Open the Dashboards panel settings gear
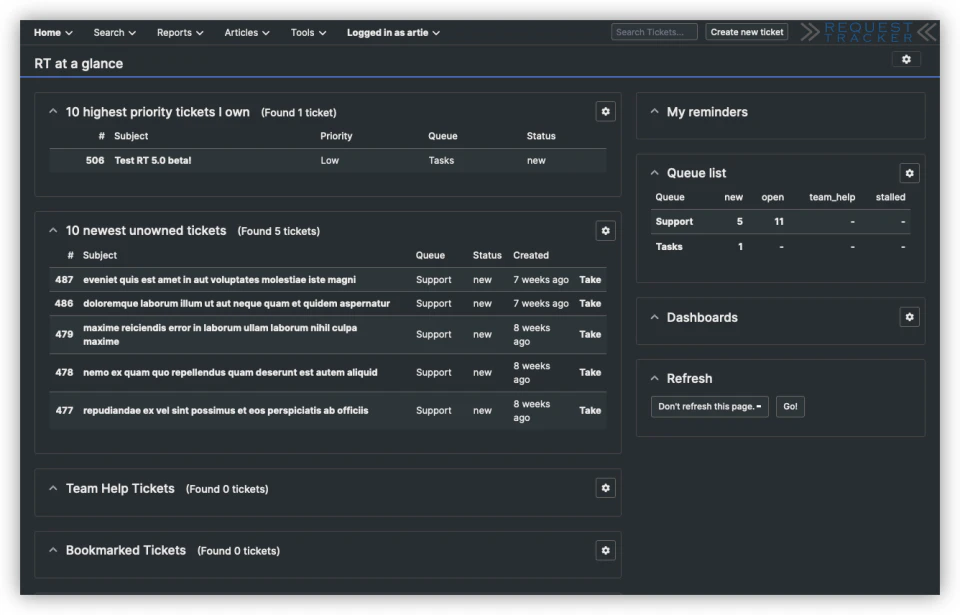The width and height of the screenshot is (960, 615). [x=909, y=316]
